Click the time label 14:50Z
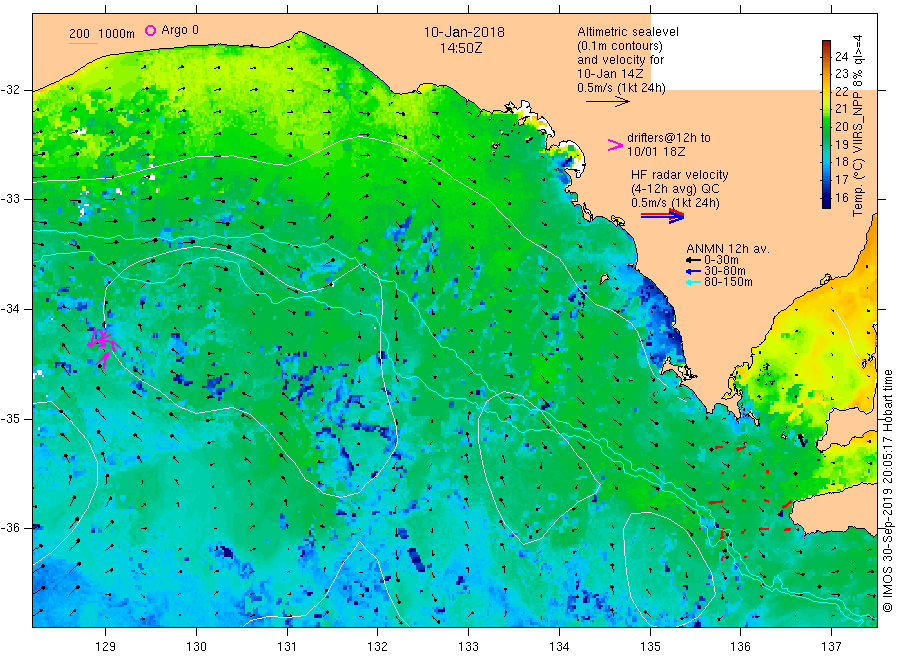Screen dimensions: 900x660 pyautogui.click(x=461, y=48)
